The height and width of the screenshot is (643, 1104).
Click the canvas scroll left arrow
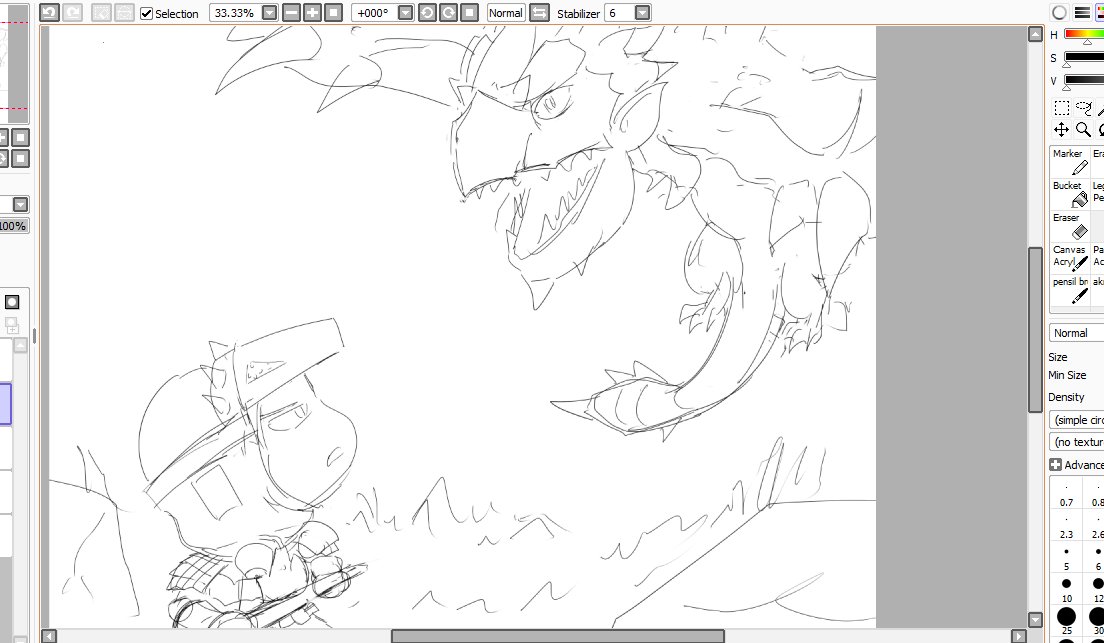pos(49,637)
